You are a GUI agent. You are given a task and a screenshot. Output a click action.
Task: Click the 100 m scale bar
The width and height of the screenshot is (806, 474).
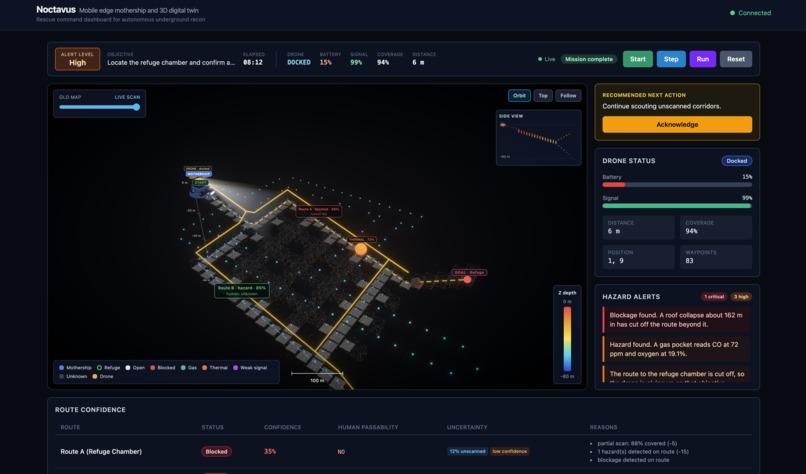317,374
